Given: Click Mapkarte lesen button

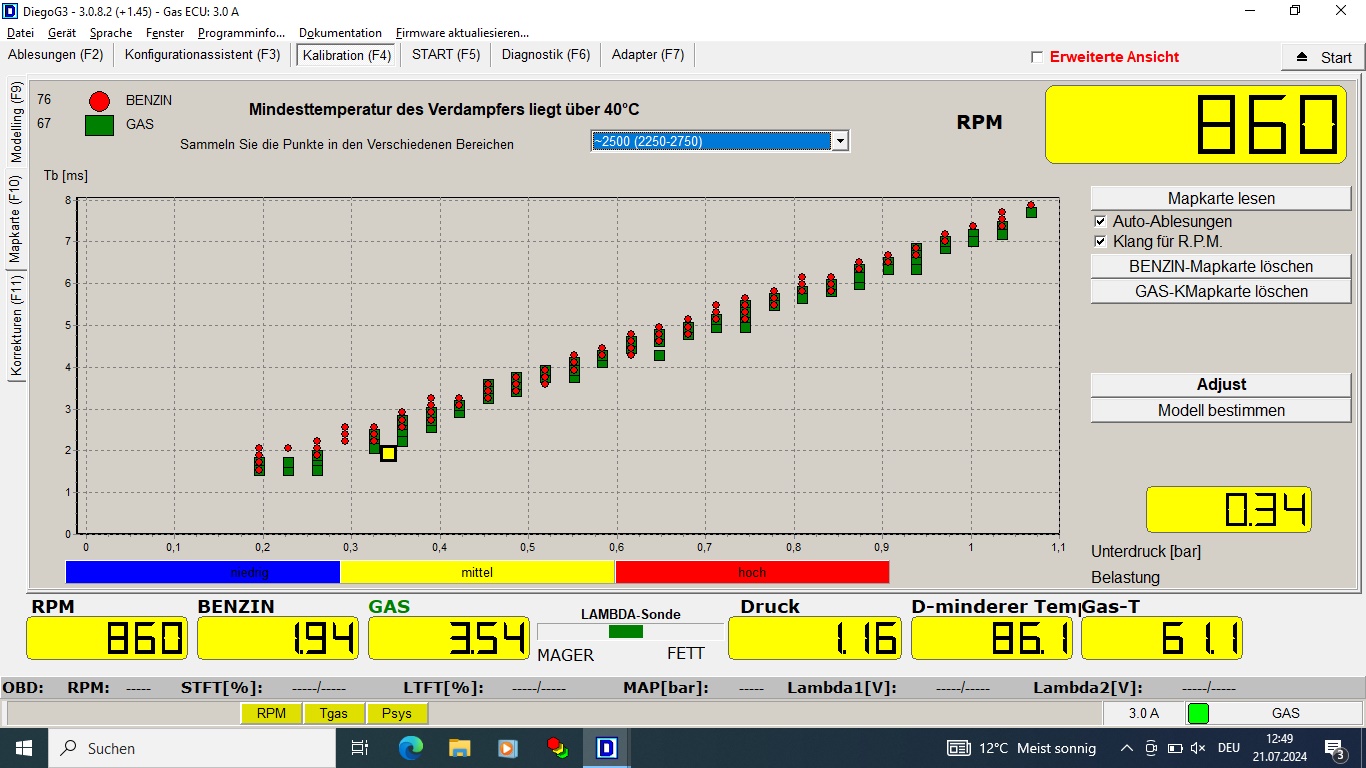Looking at the screenshot, I should pyautogui.click(x=1221, y=198).
